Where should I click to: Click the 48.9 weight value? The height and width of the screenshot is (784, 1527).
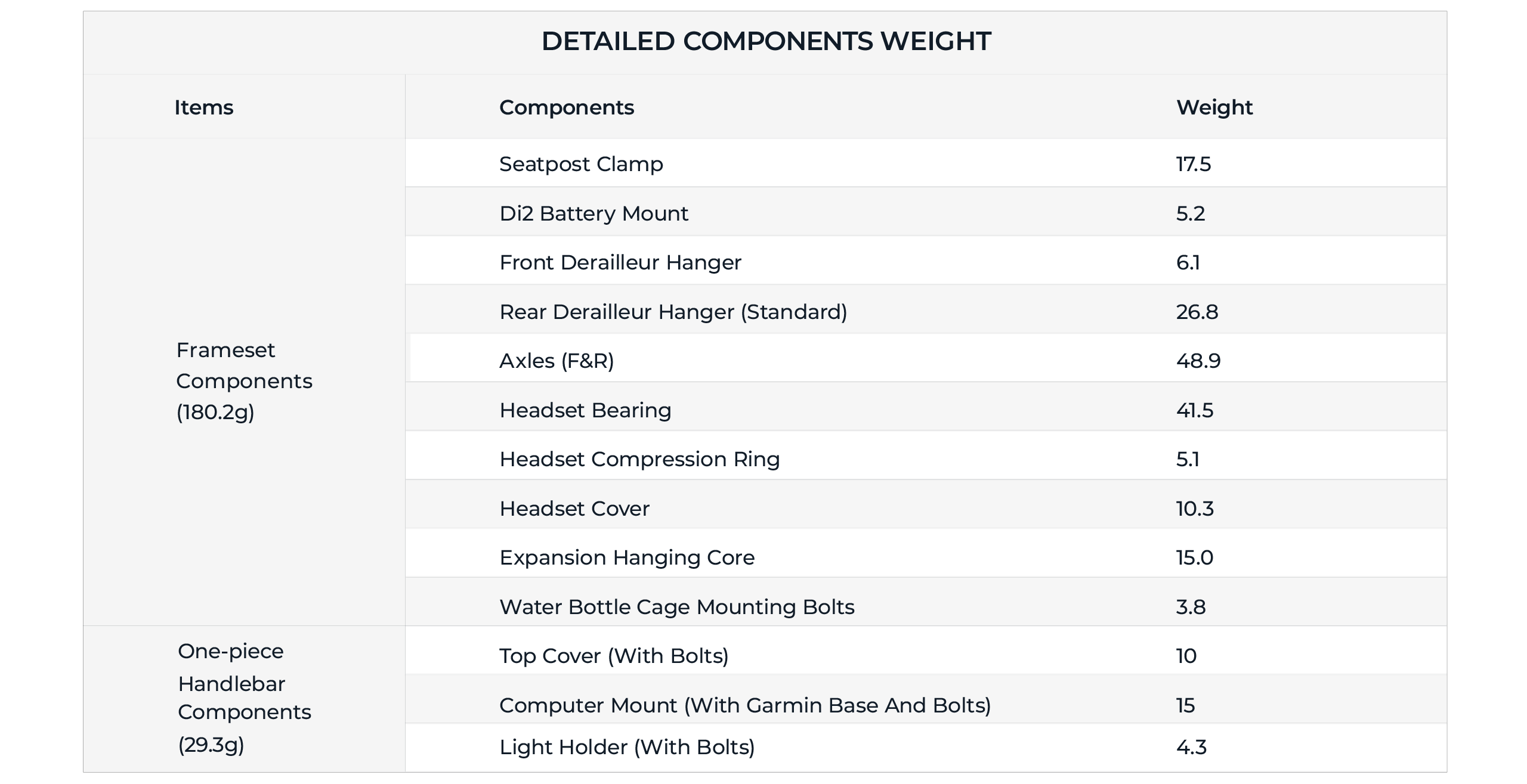tap(1198, 361)
